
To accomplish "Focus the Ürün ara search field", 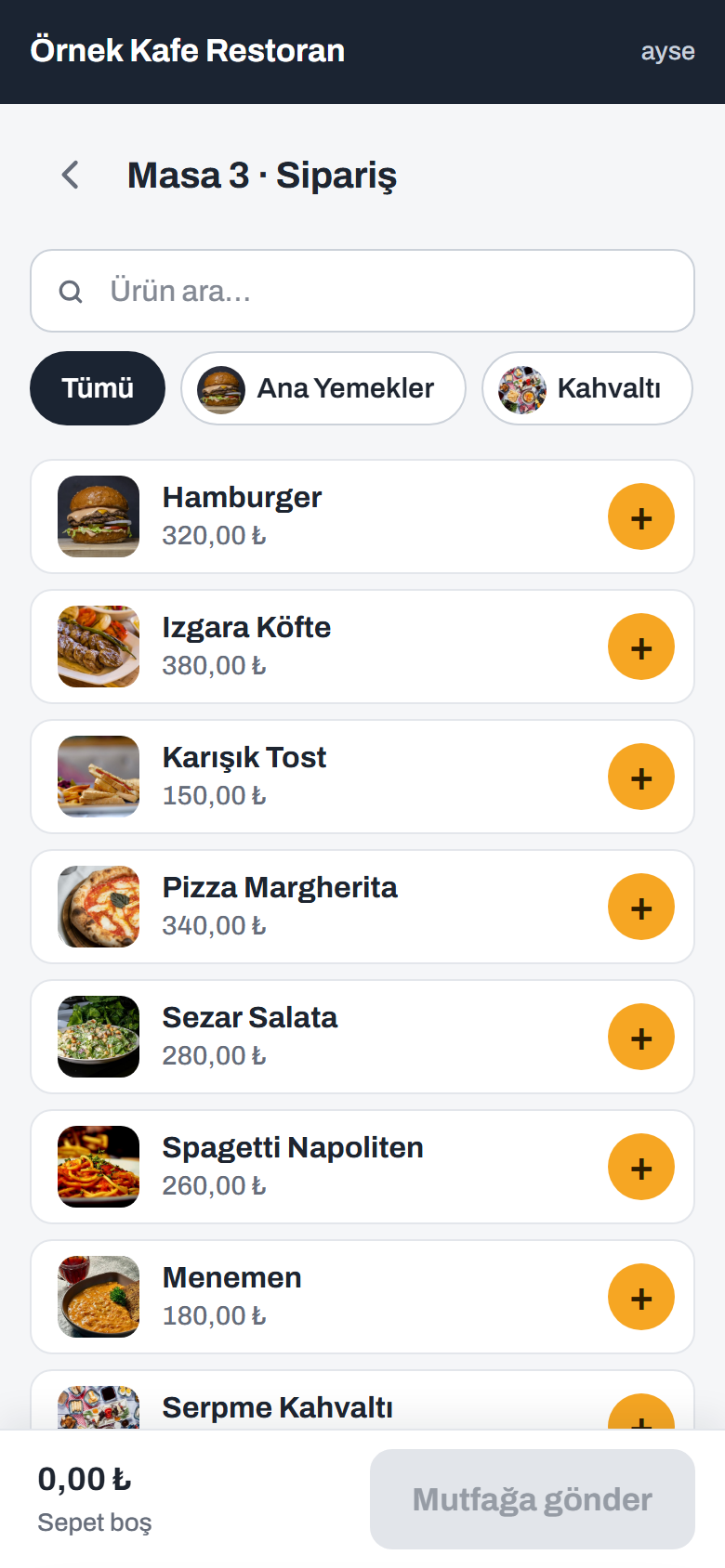I will coord(362,291).
